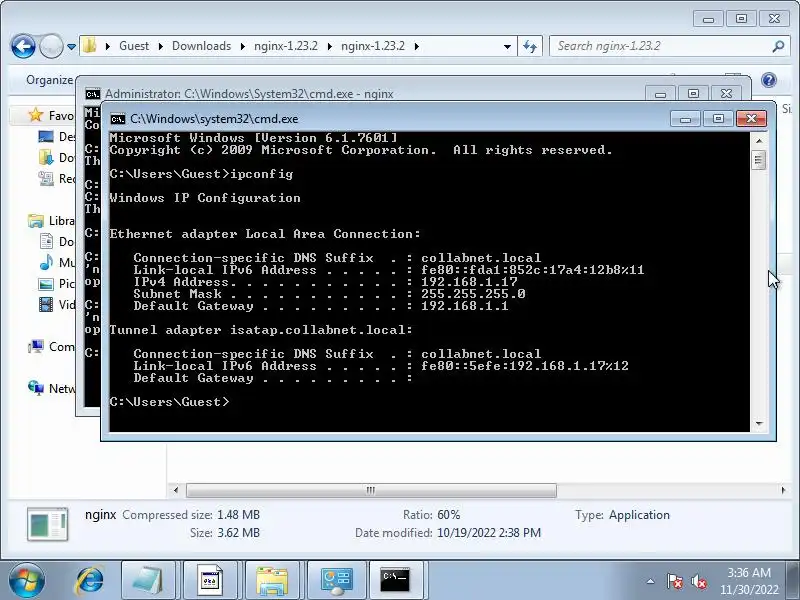Screen dimensions: 800x600
Task: Launch Internet Explorer from the taskbar
Action: click(x=90, y=581)
